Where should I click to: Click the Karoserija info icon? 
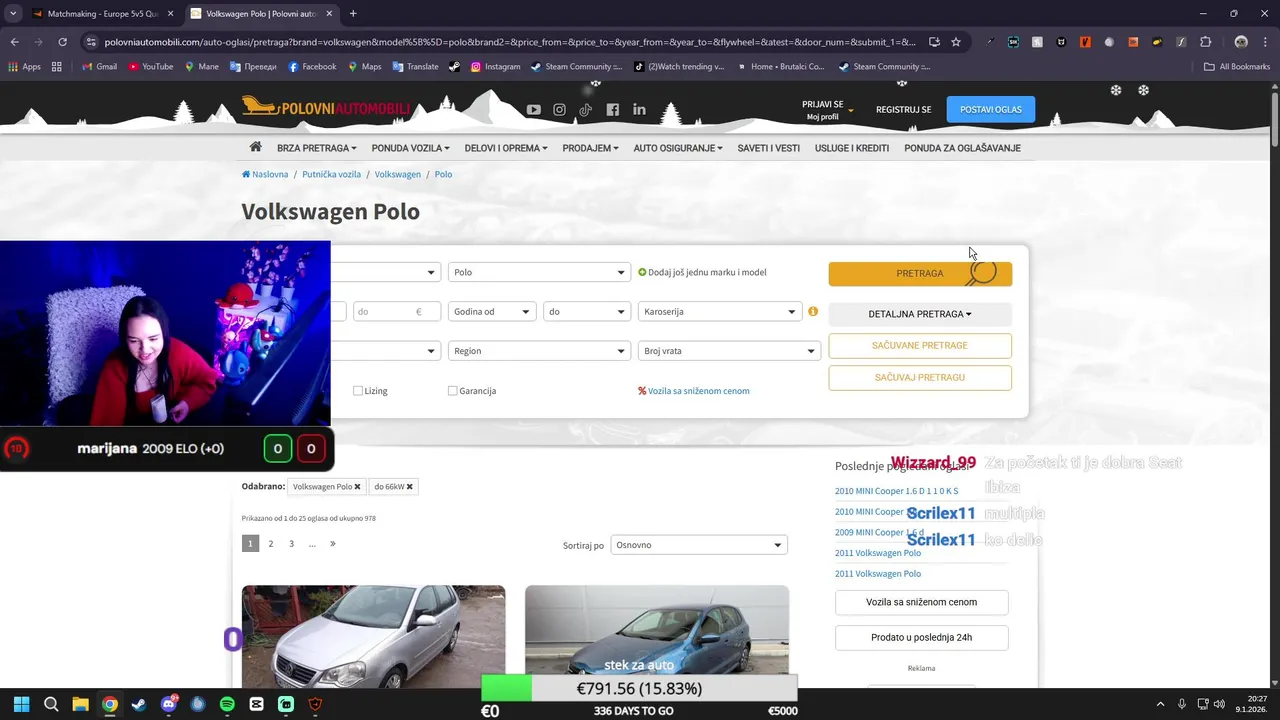(813, 311)
